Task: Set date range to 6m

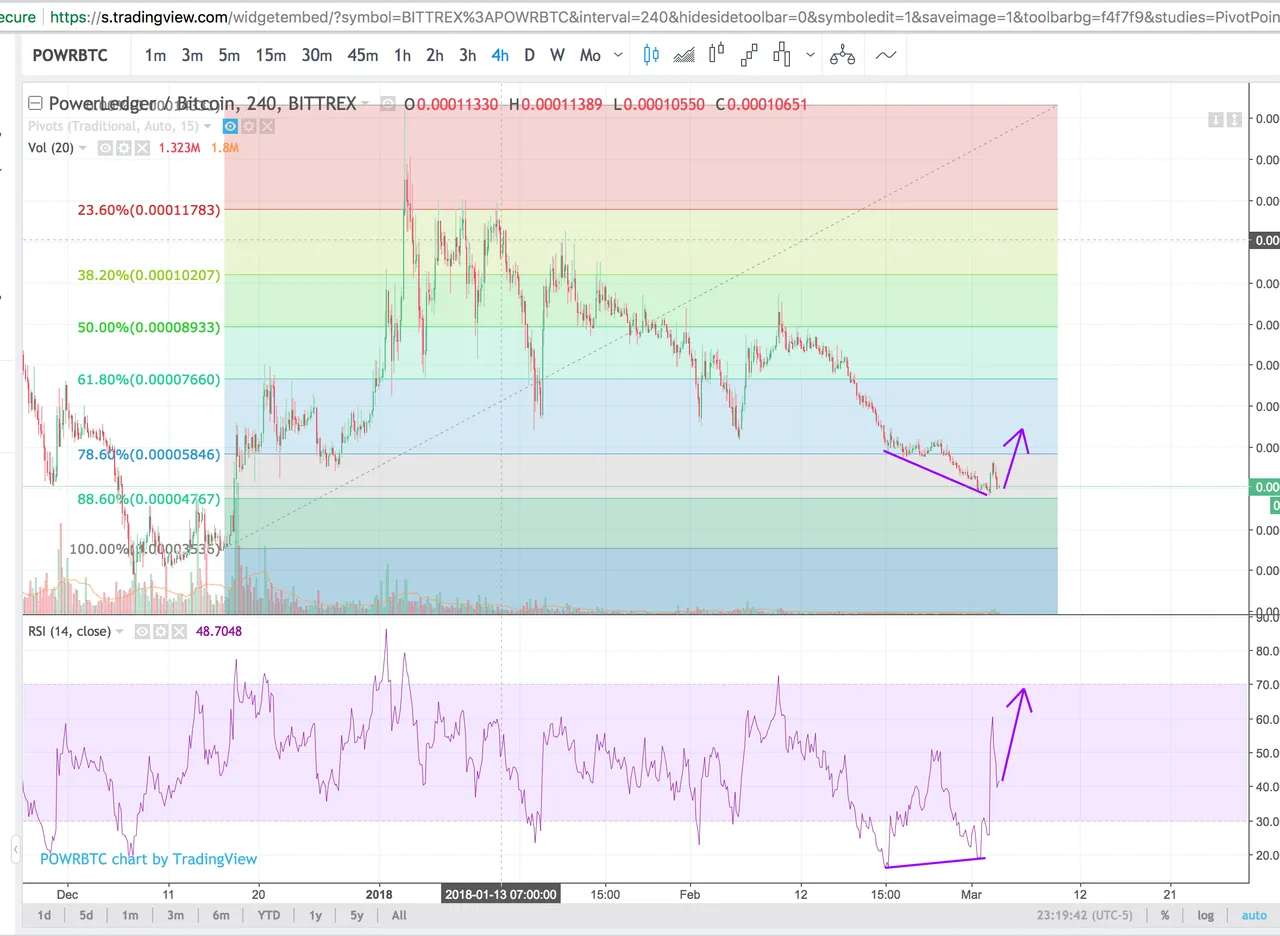Action: click(221, 915)
